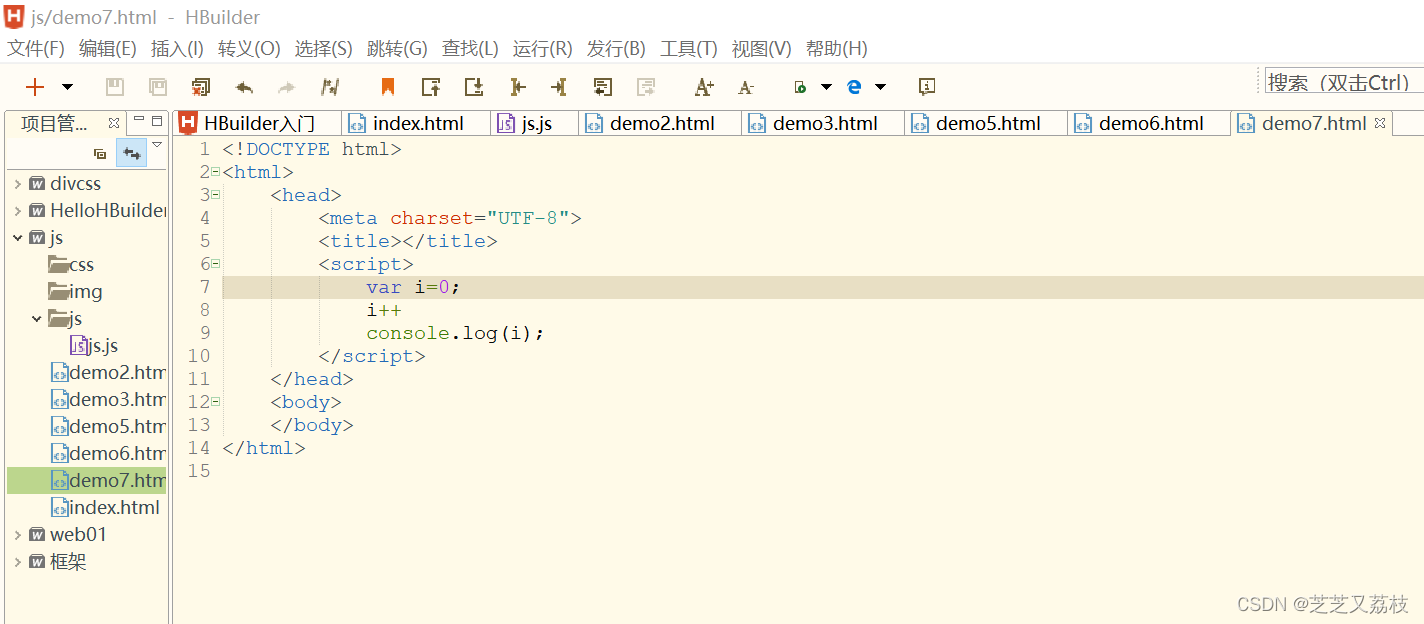Viewport: 1424px width, 624px height.
Task: Click the previous marker up-arrow icon
Action: [431, 87]
